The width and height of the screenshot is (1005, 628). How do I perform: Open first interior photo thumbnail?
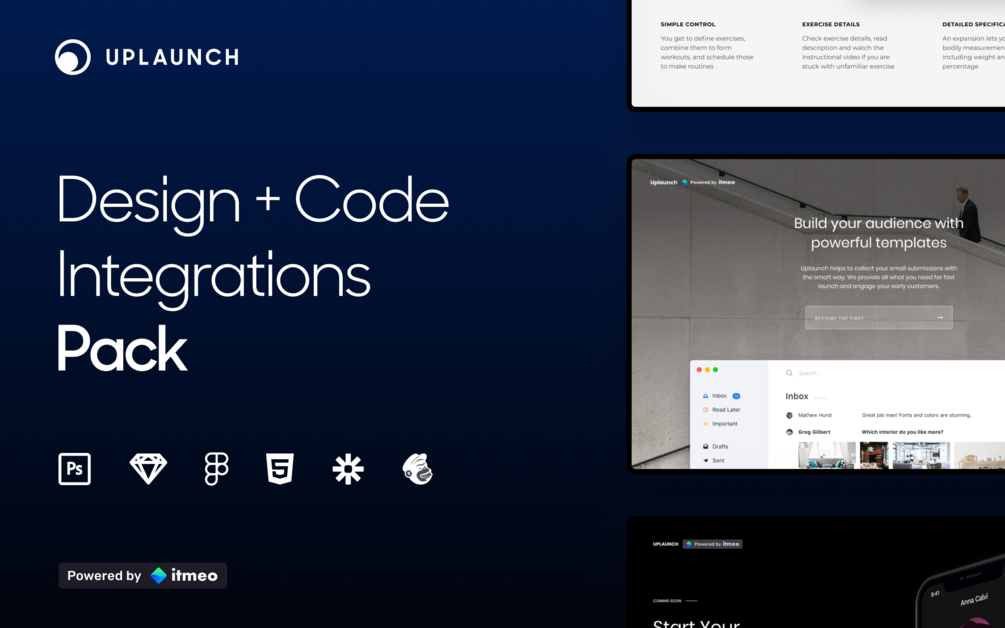point(827,456)
